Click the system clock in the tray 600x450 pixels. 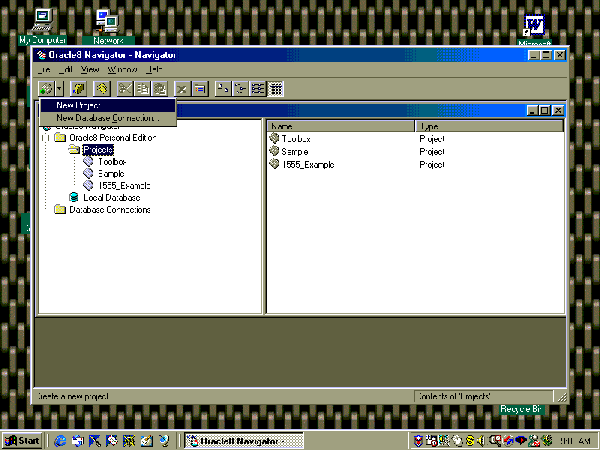[576, 441]
